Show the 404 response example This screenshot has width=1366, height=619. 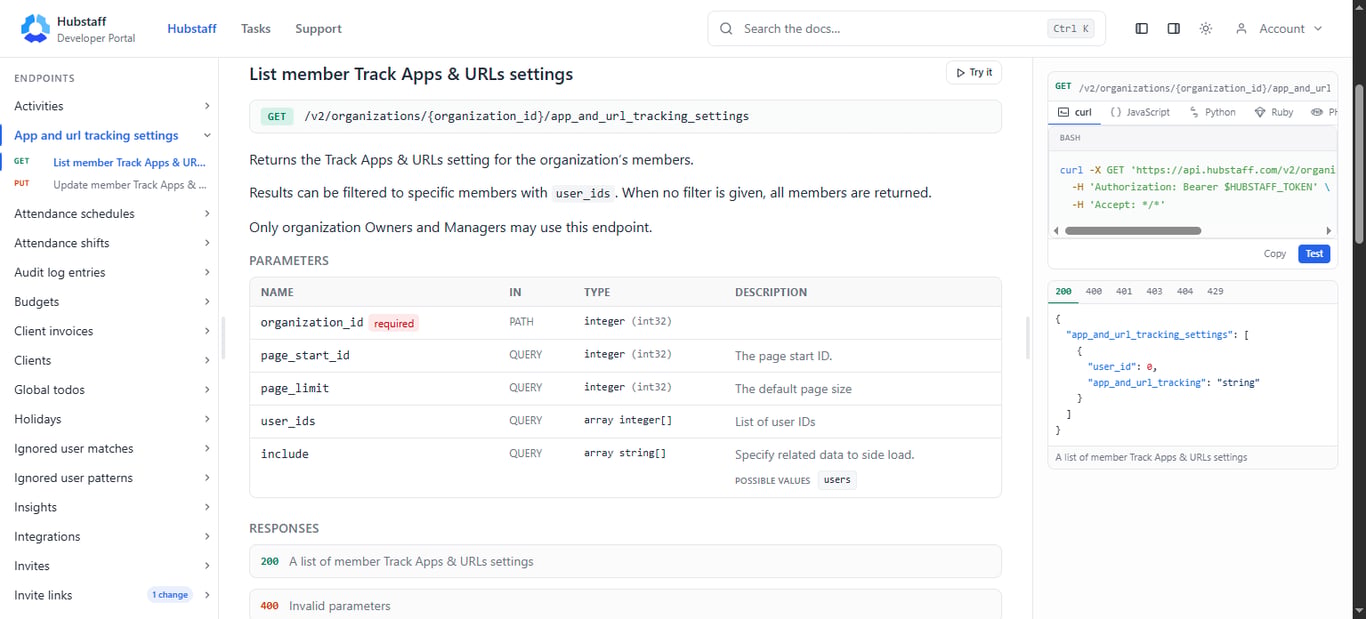coord(1185,292)
